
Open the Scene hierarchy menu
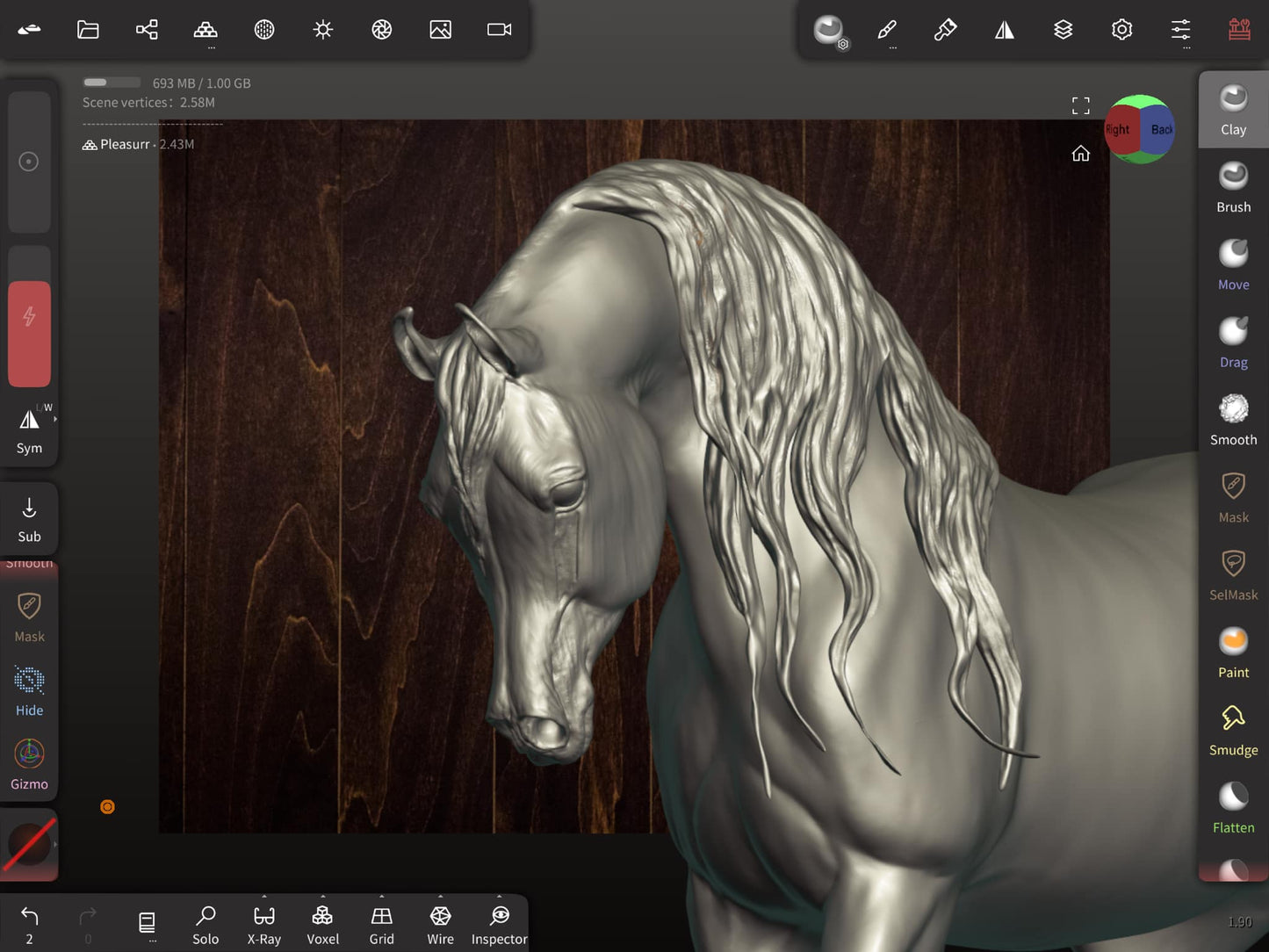pos(147,30)
